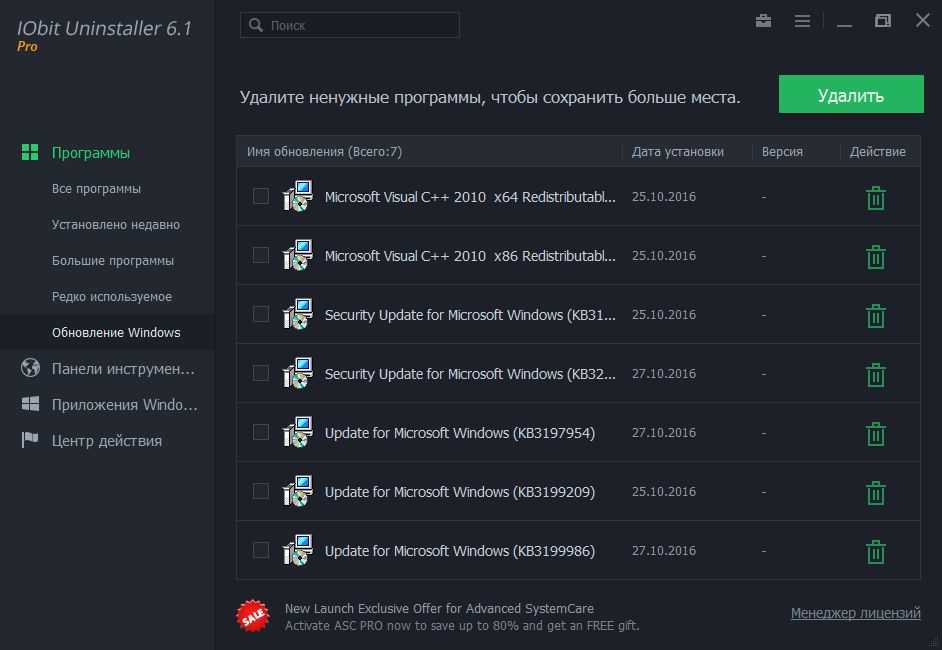Sort by Имя обновления column header

pos(324,151)
